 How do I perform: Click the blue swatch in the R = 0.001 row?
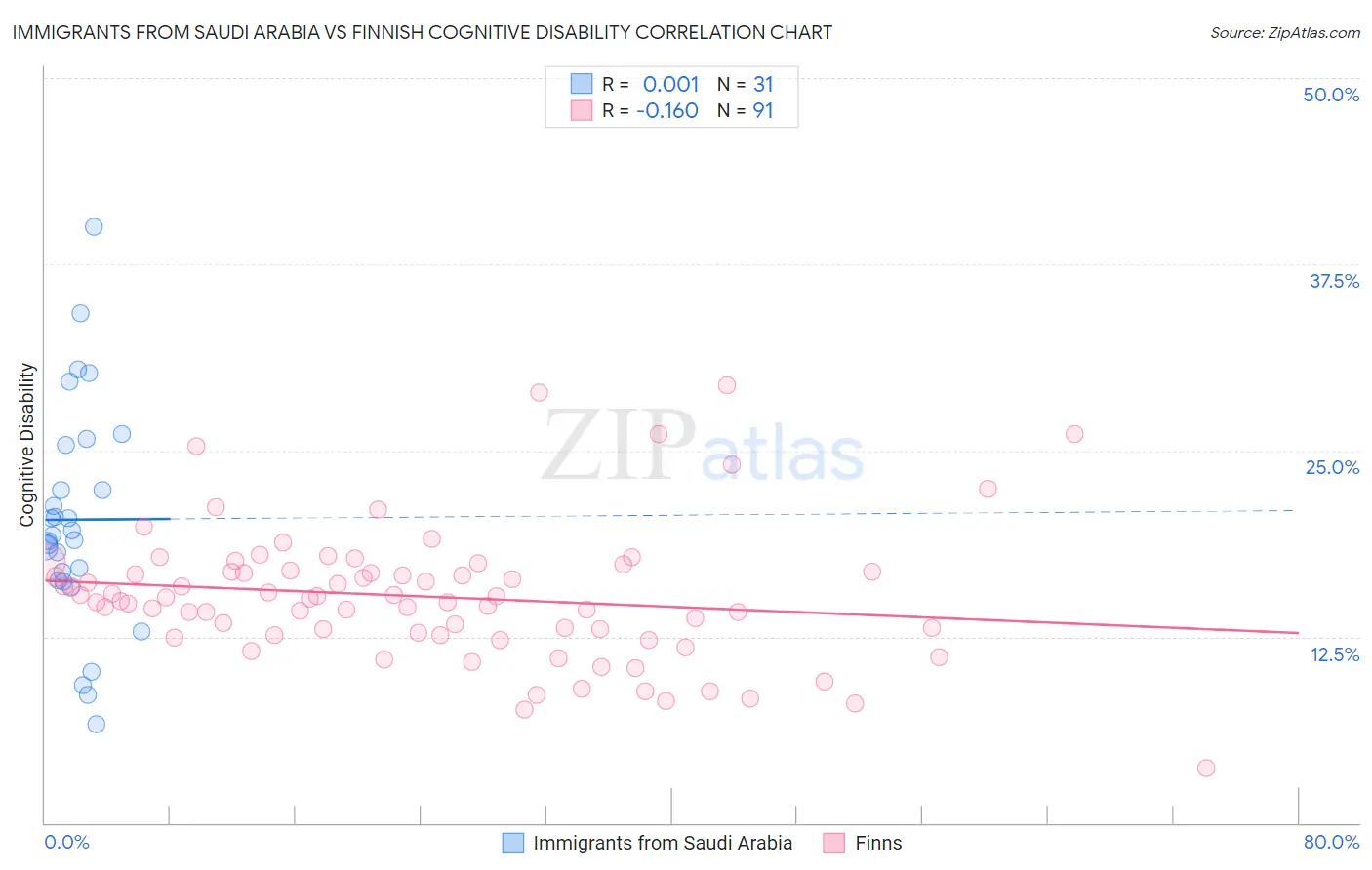click(x=582, y=84)
